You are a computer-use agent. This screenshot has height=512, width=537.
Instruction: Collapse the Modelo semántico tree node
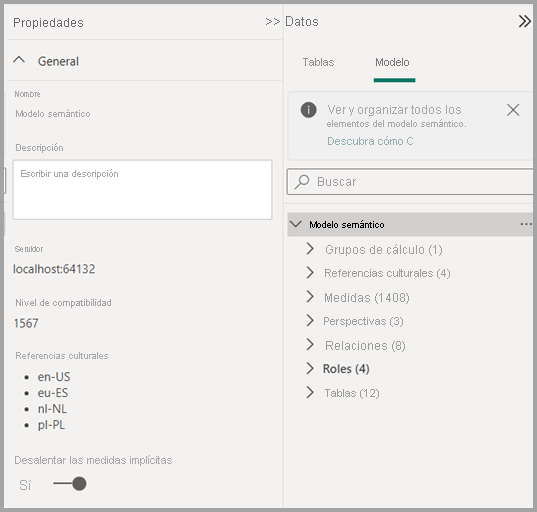[x=296, y=224]
